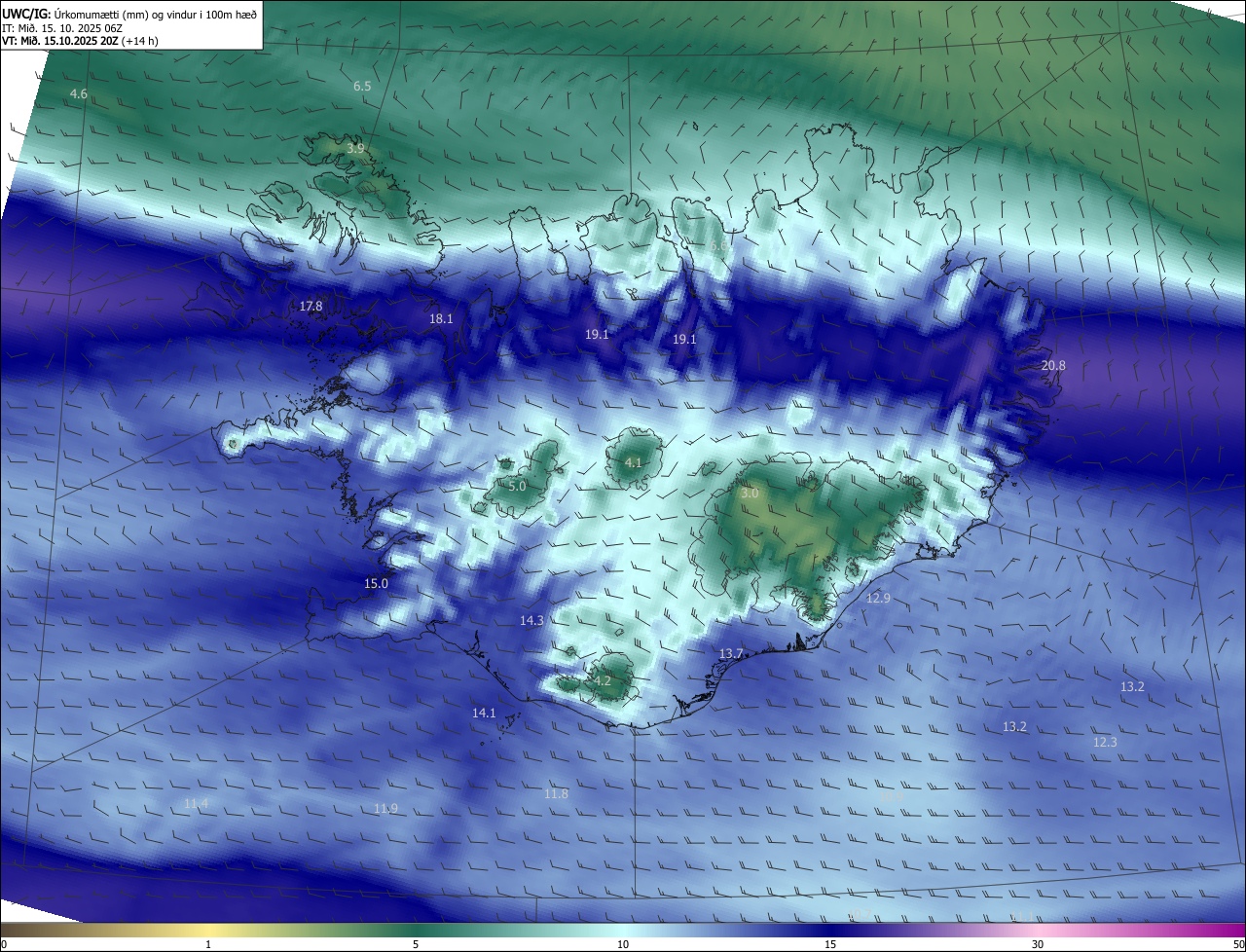Image resolution: width=1246 pixels, height=952 pixels.
Task: Click the color scale at tick 1
Action: point(208,944)
